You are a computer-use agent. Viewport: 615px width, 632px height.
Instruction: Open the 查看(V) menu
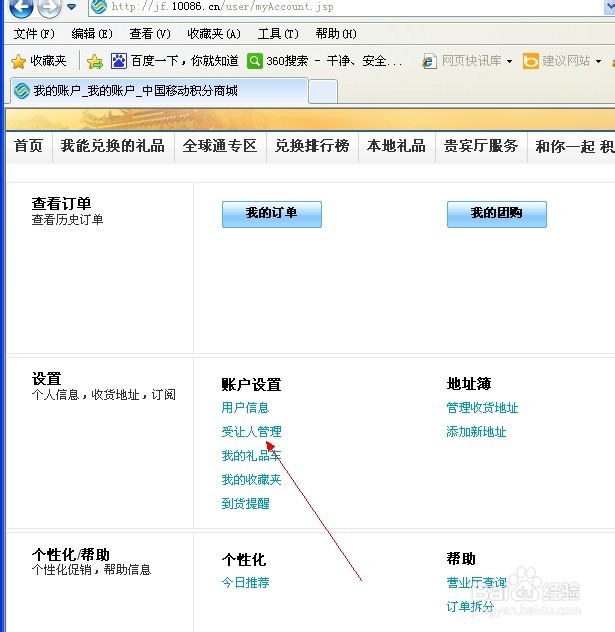150,34
